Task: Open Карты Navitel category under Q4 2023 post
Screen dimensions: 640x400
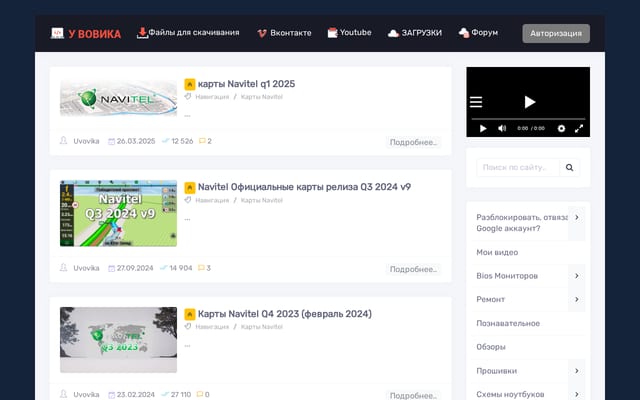Action: pyautogui.click(x=262, y=327)
